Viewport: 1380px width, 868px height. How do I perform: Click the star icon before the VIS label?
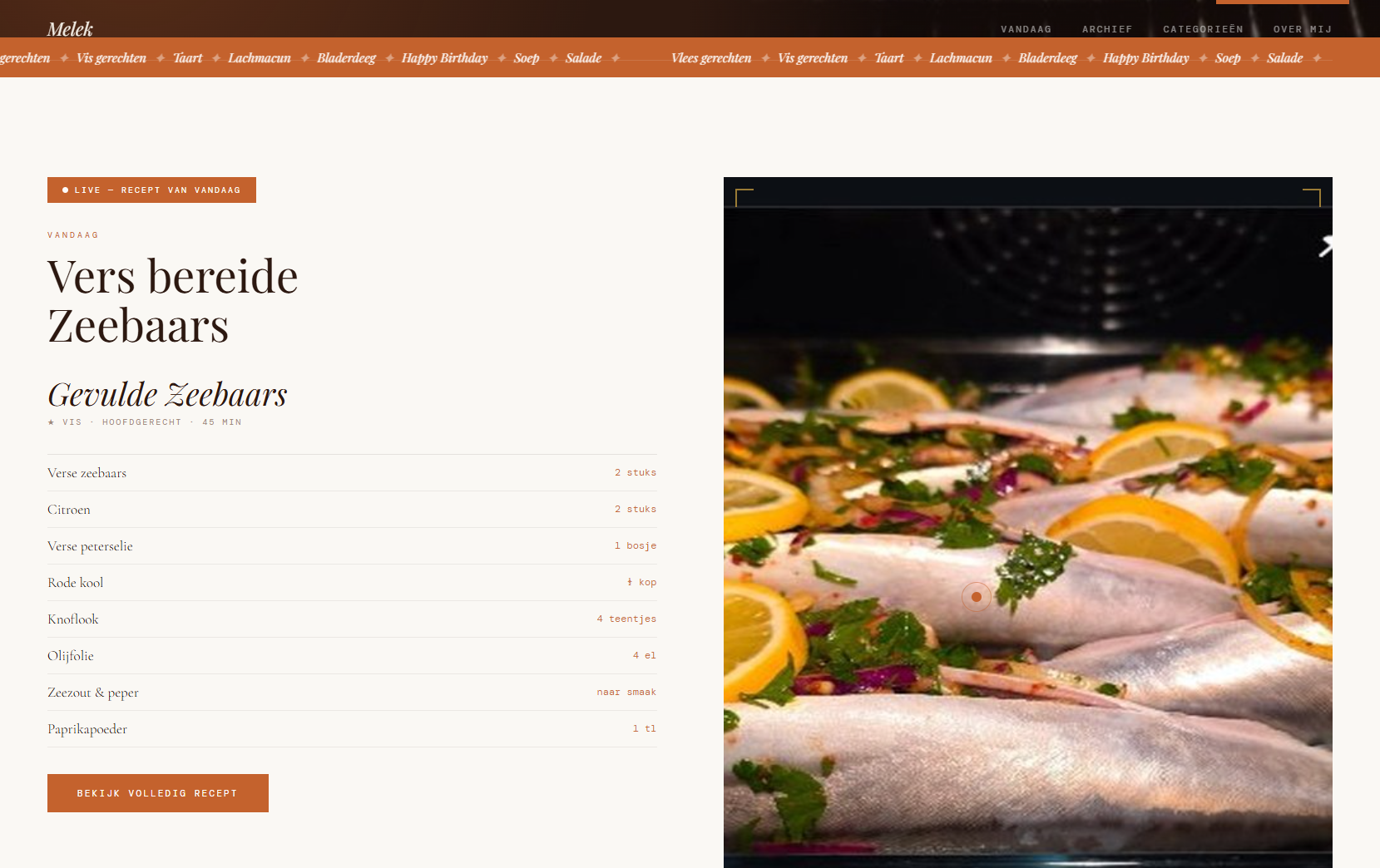click(x=50, y=422)
